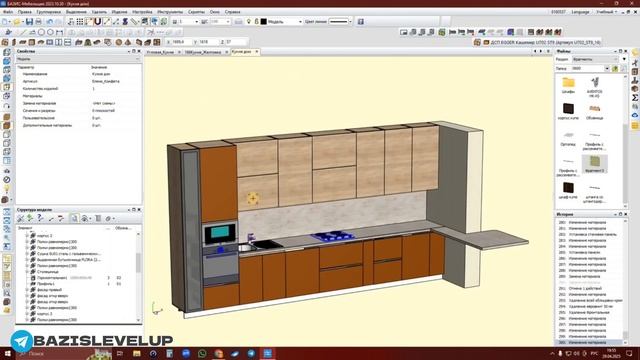The image size is (640, 360).
Task: Select the circle drawing tool
Action: point(41,32)
